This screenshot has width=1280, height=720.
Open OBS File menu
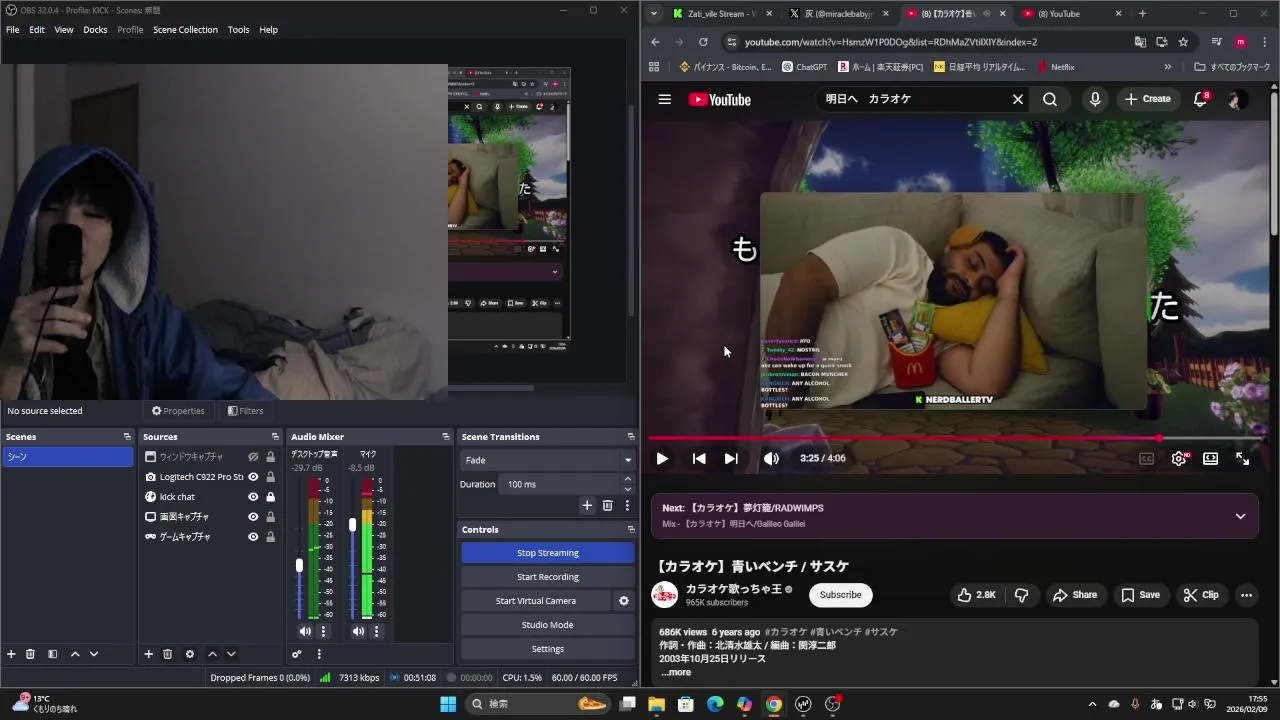12,30
